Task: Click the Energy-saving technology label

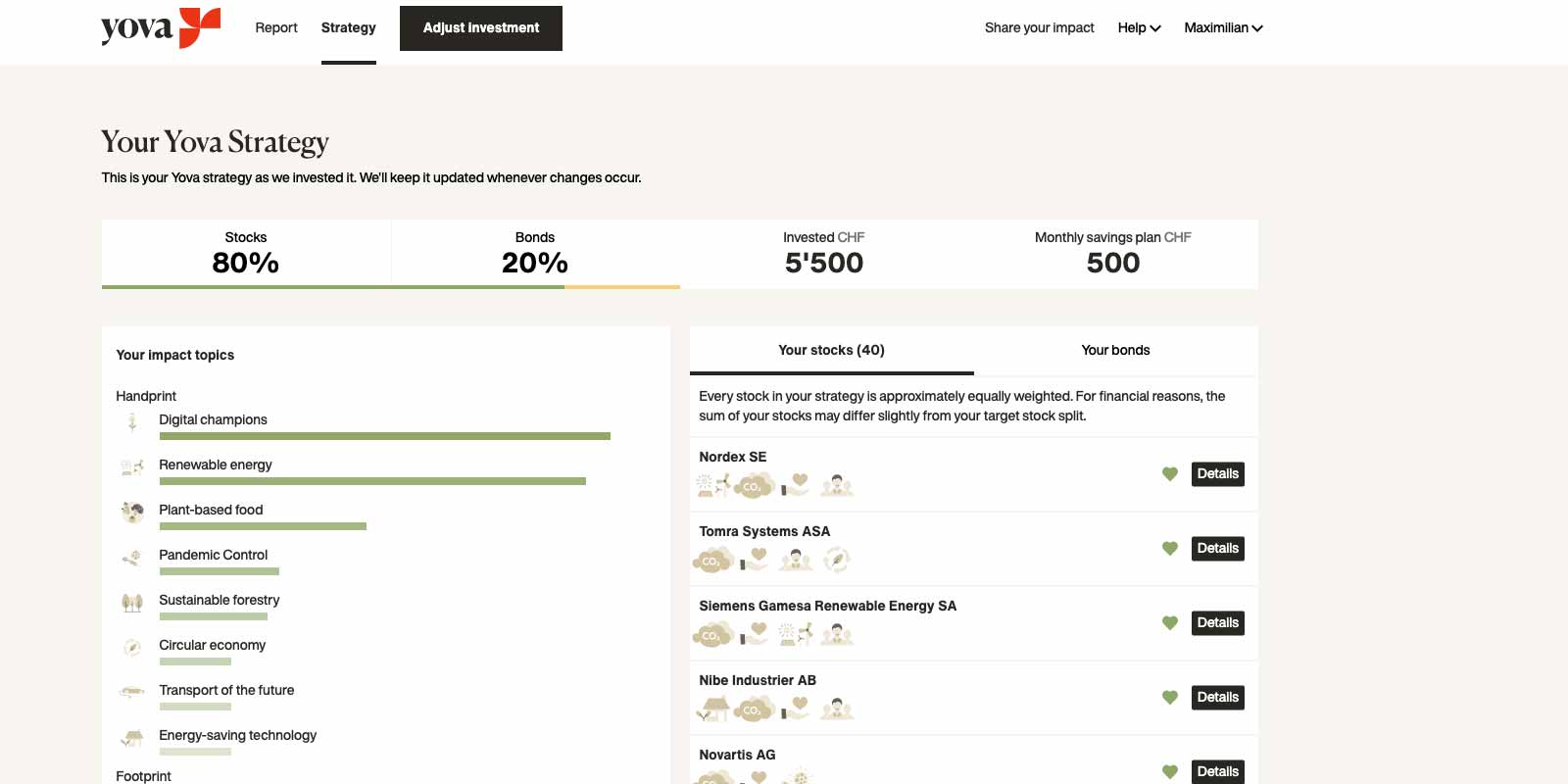Action: (x=238, y=735)
